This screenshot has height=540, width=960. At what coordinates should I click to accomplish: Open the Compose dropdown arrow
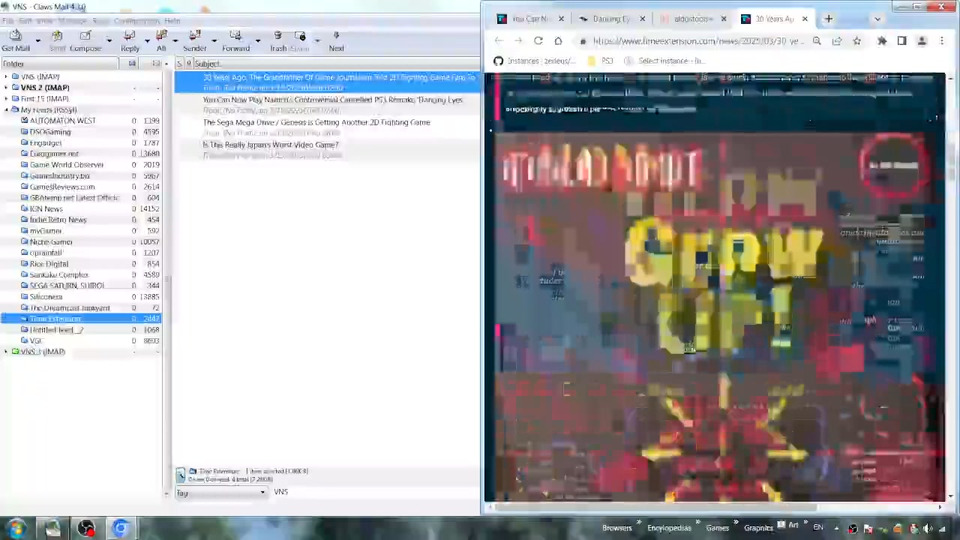[x=109, y=41]
